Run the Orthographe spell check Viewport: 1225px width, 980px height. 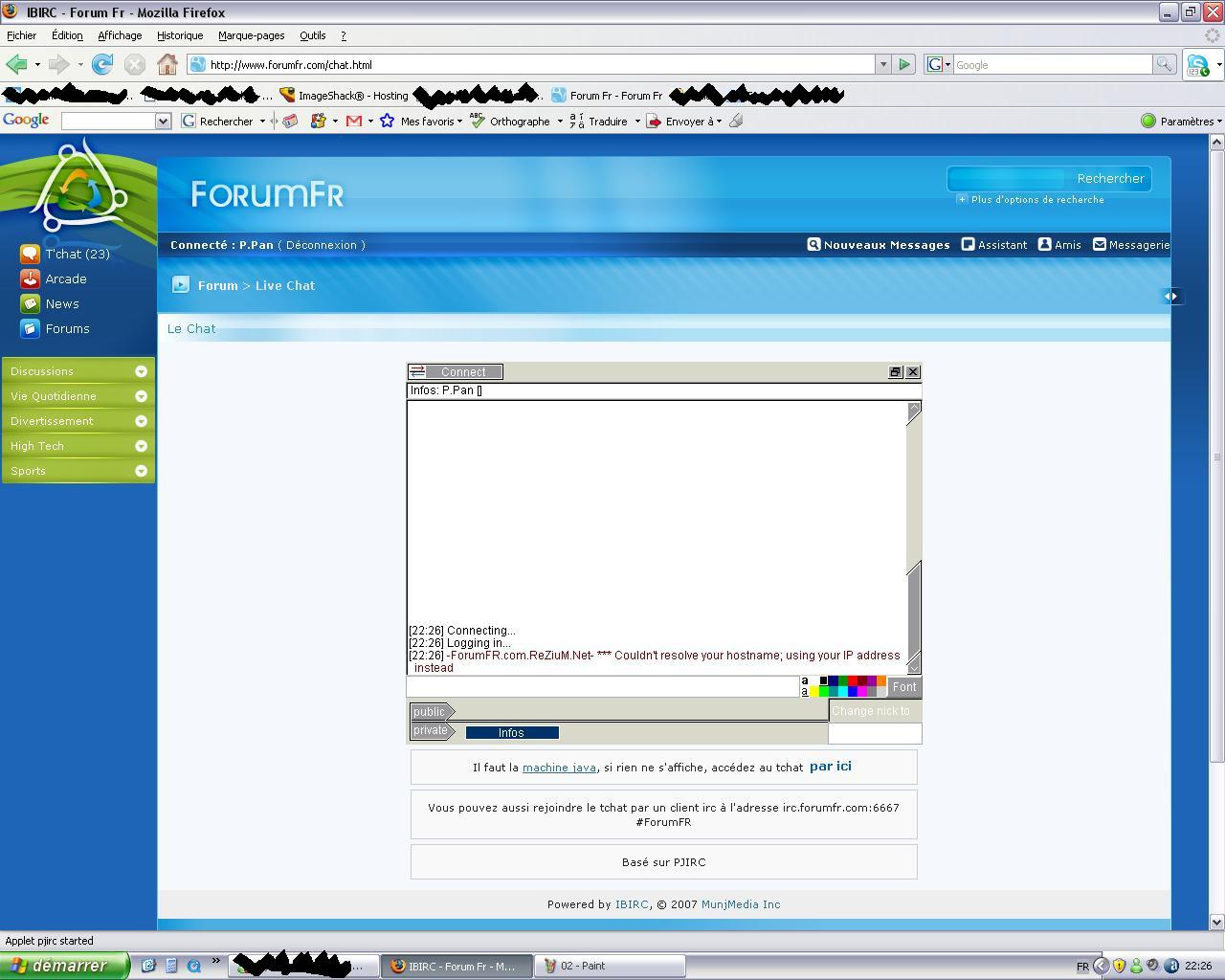point(510,121)
